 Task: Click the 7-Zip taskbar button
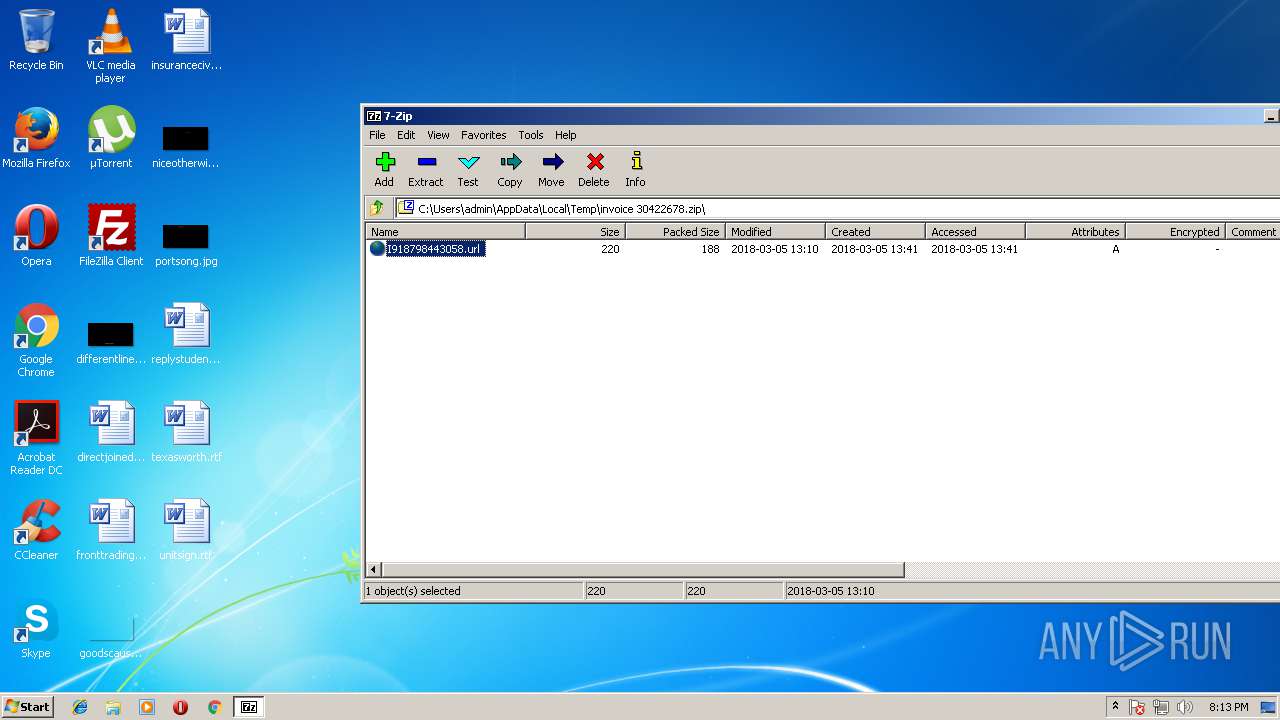249,707
